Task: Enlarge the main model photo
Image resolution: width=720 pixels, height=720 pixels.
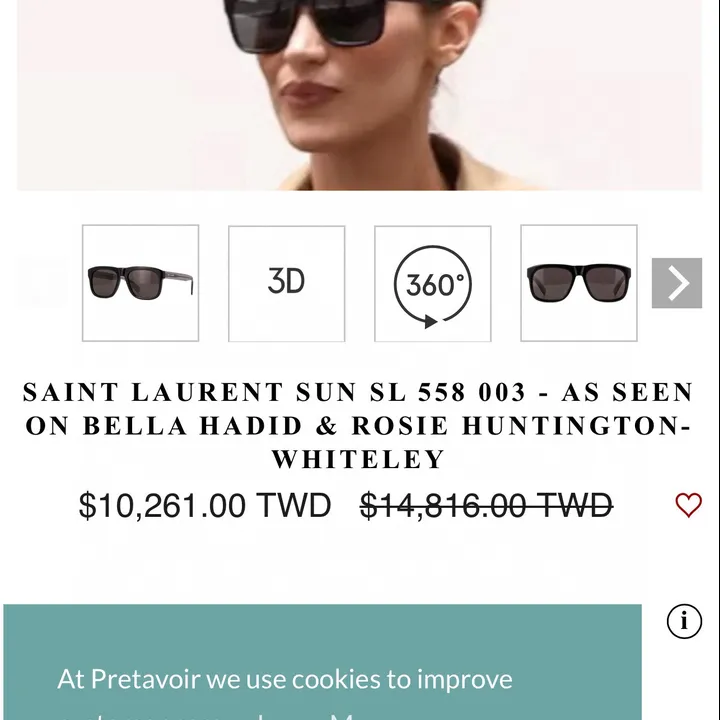Action: pos(360,95)
